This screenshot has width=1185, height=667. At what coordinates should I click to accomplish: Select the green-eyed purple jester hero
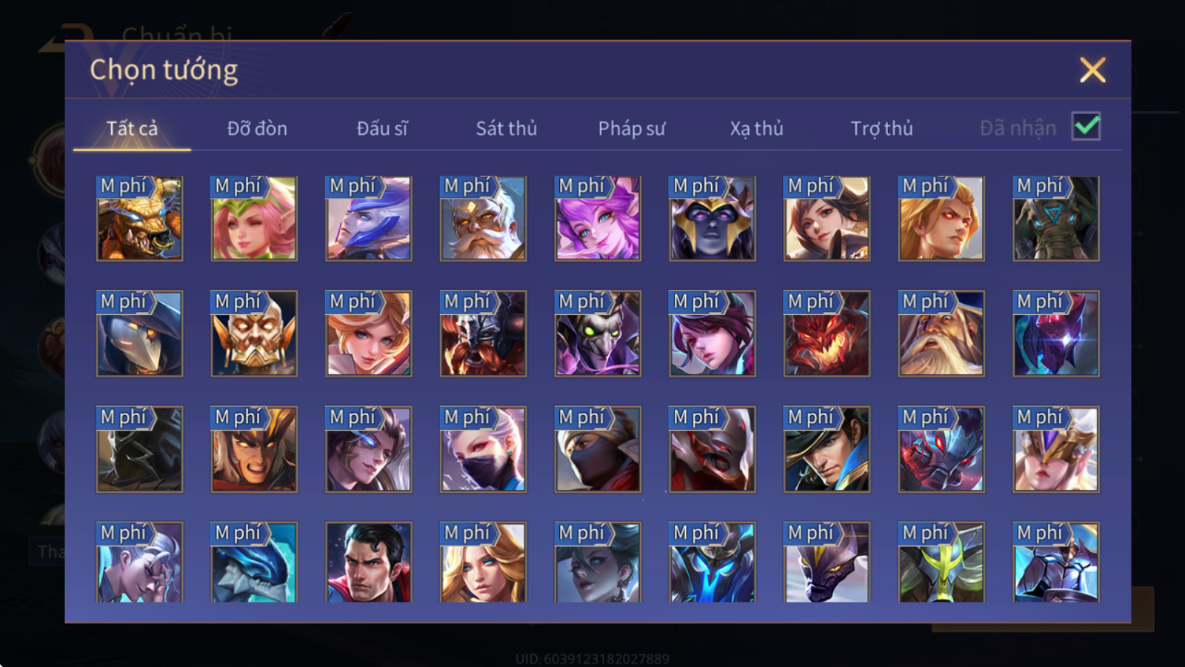pyautogui.click(x=598, y=333)
